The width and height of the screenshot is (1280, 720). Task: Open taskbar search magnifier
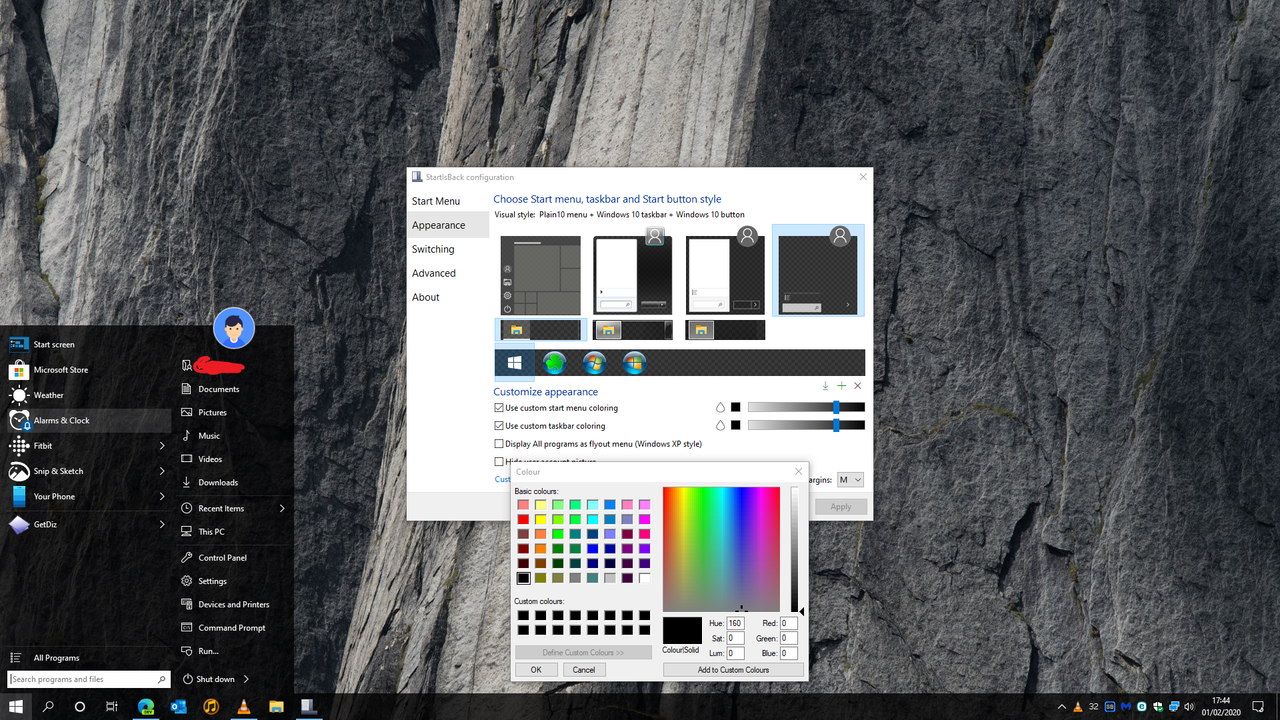coord(48,706)
